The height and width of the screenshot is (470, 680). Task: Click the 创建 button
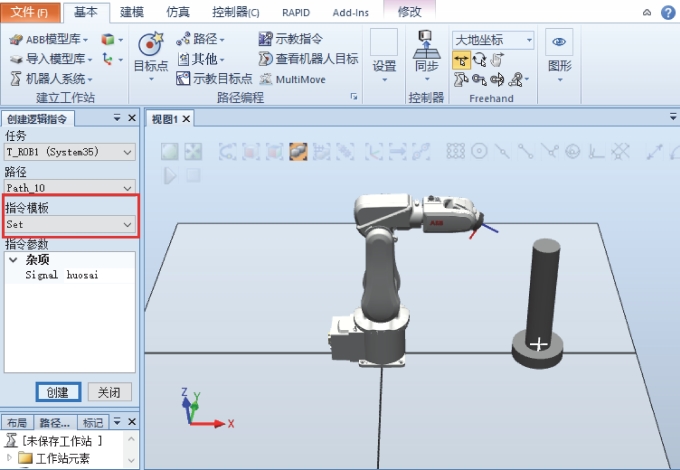57,392
